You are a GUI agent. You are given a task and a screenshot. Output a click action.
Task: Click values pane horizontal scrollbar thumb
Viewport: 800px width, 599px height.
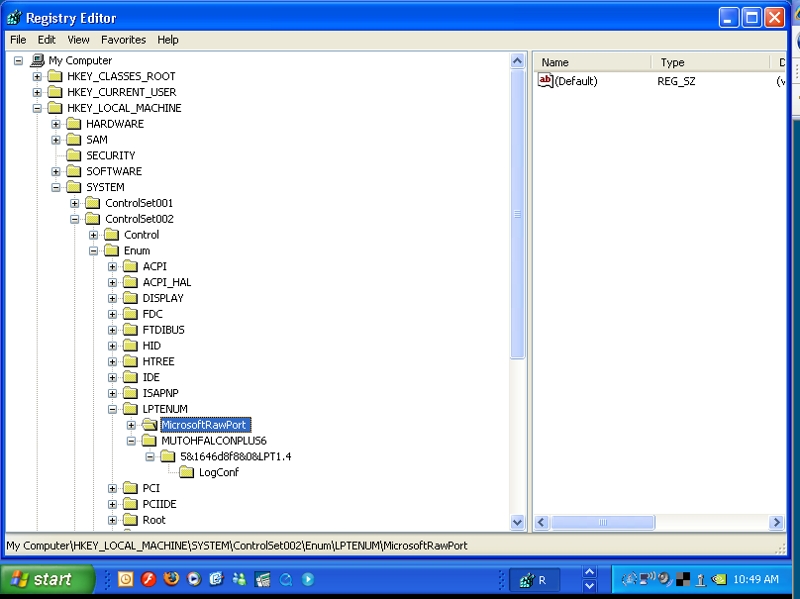(603, 522)
